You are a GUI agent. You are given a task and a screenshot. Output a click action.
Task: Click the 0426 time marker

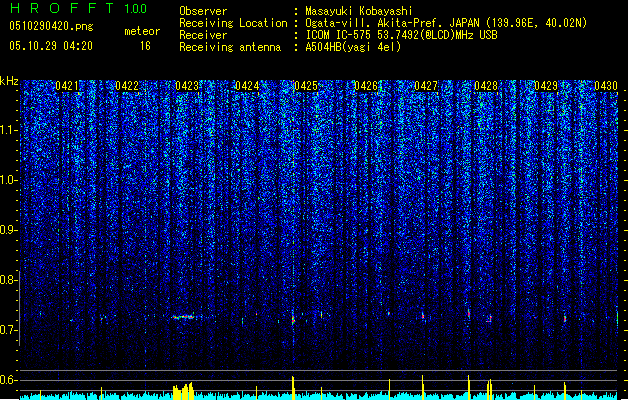point(366,86)
